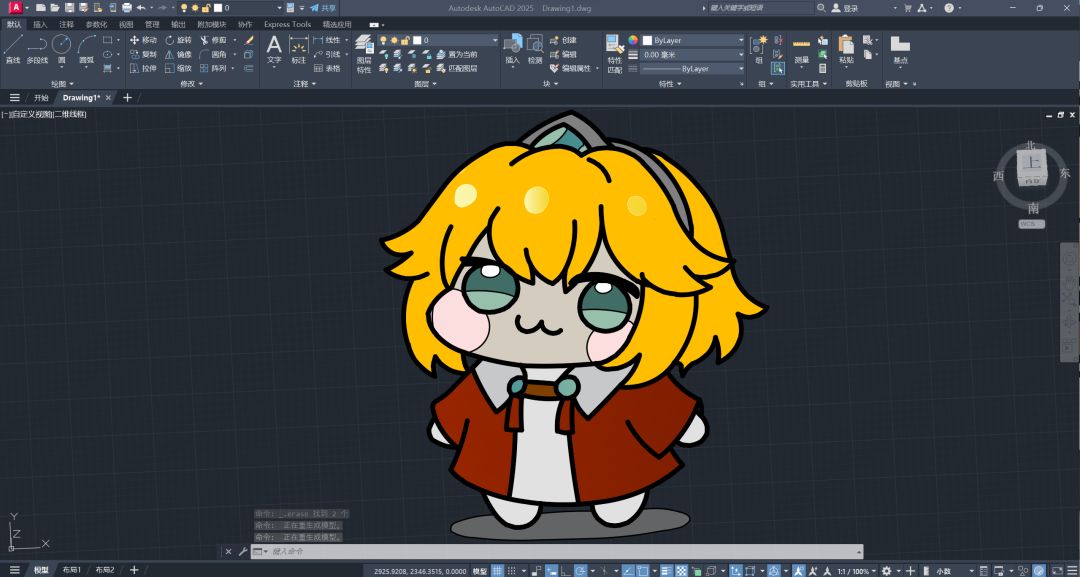This screenshot has width=1080, height=577.
Task: Activate the Mirror (镜像) command
Action: (x=178, y=54)
